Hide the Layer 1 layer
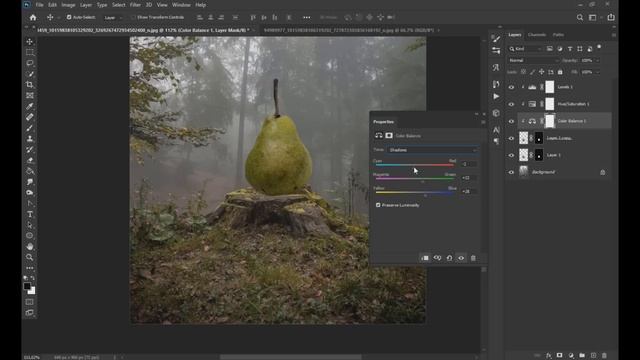Viewport: 640px width, 360px height. (511, 155)
